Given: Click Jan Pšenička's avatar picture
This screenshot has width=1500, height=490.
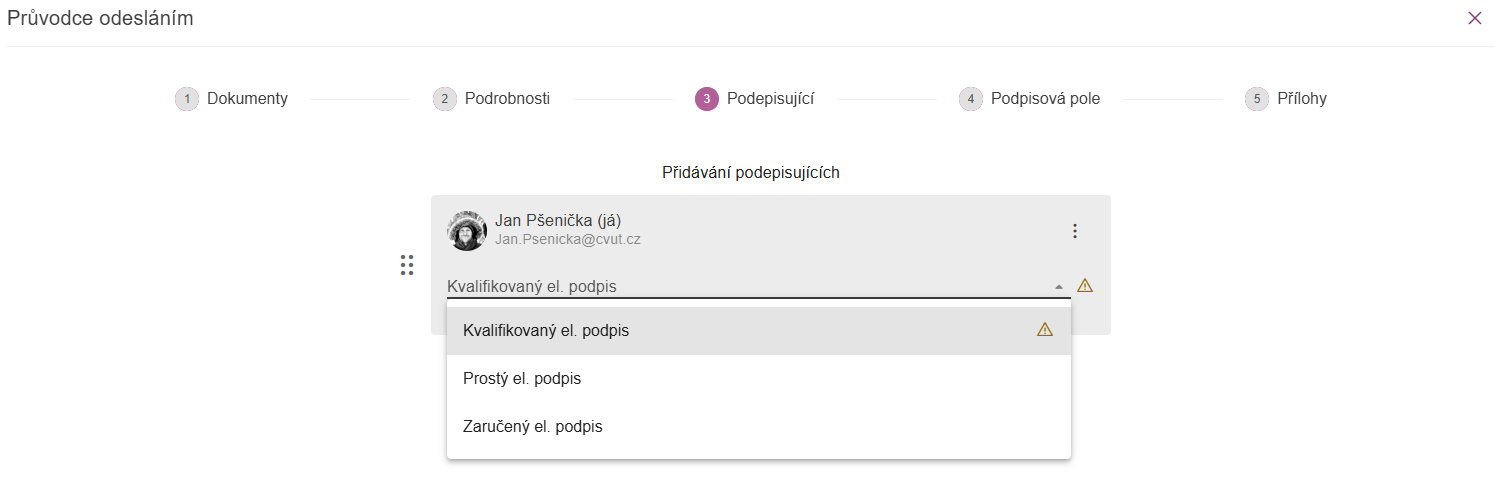Looking at the screenshot, I should coord(467,231).
